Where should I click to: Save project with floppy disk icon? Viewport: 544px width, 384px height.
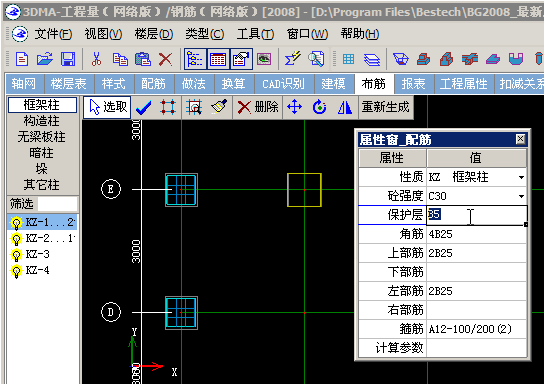coord(68,59)
